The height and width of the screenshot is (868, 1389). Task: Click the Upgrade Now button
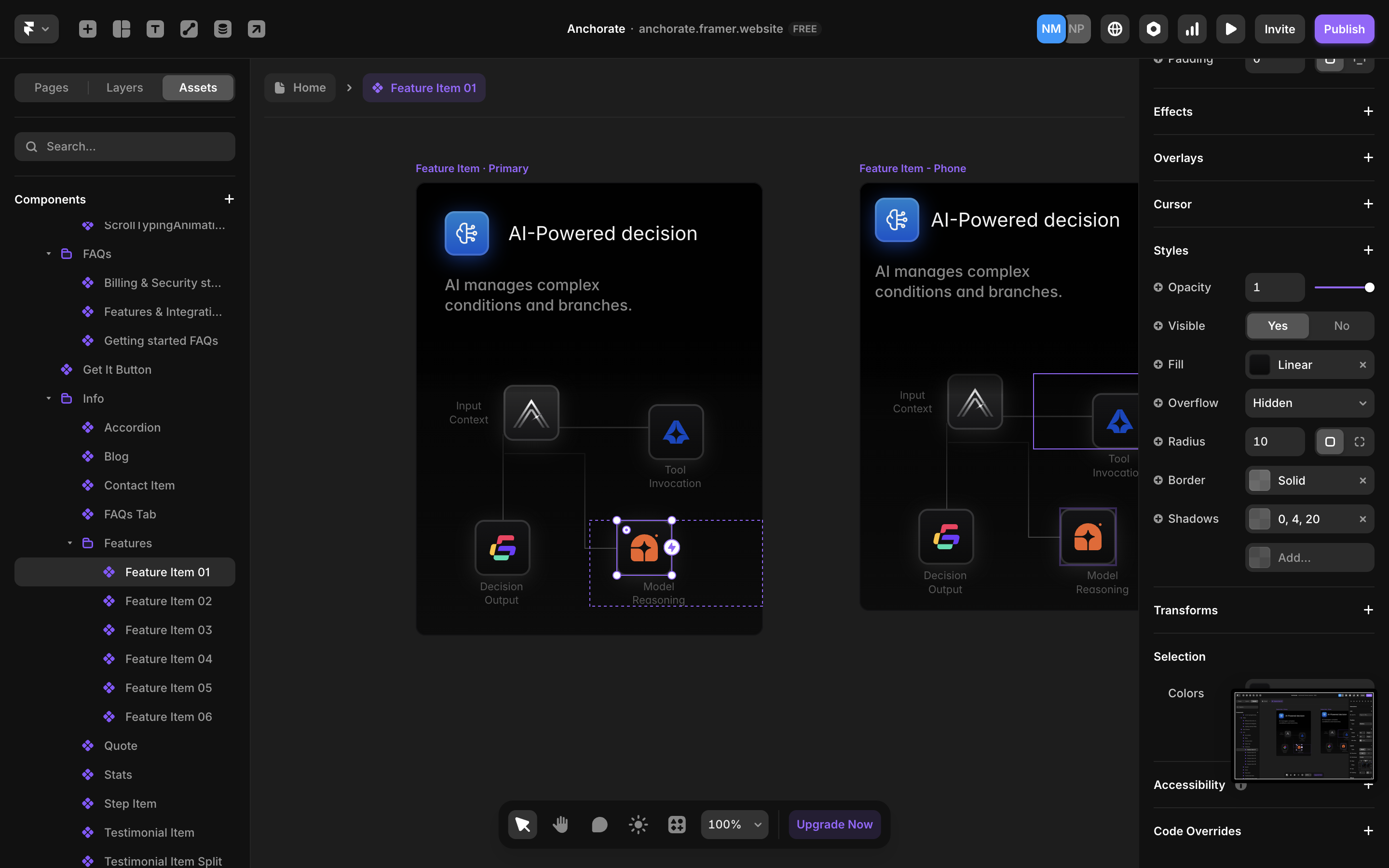coord(834,825)
